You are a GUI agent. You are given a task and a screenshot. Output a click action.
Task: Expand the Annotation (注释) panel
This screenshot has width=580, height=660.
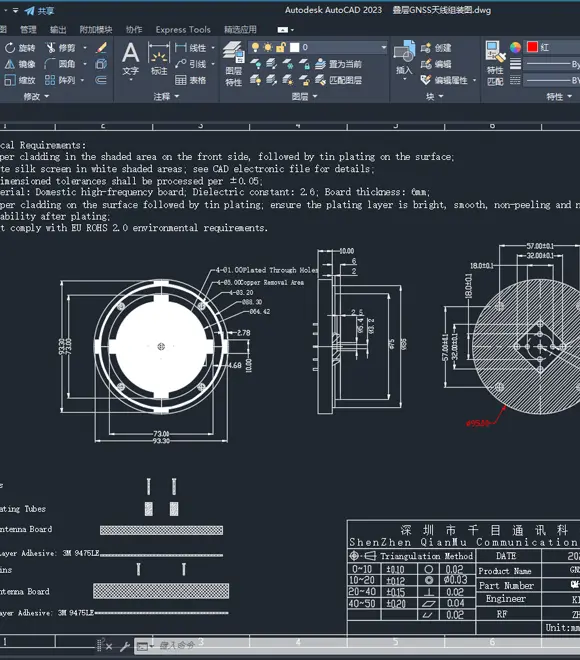click(x=166, y=96)
